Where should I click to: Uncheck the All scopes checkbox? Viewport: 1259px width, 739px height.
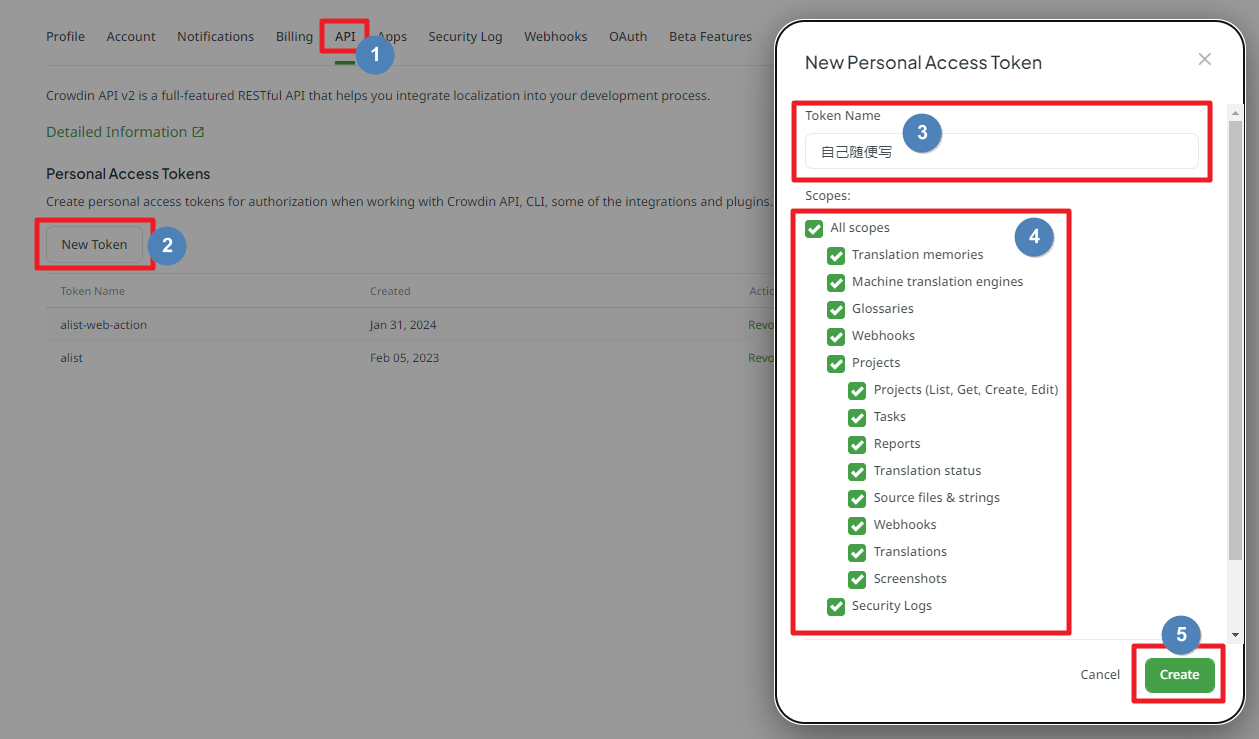click(x=814, y=228)
